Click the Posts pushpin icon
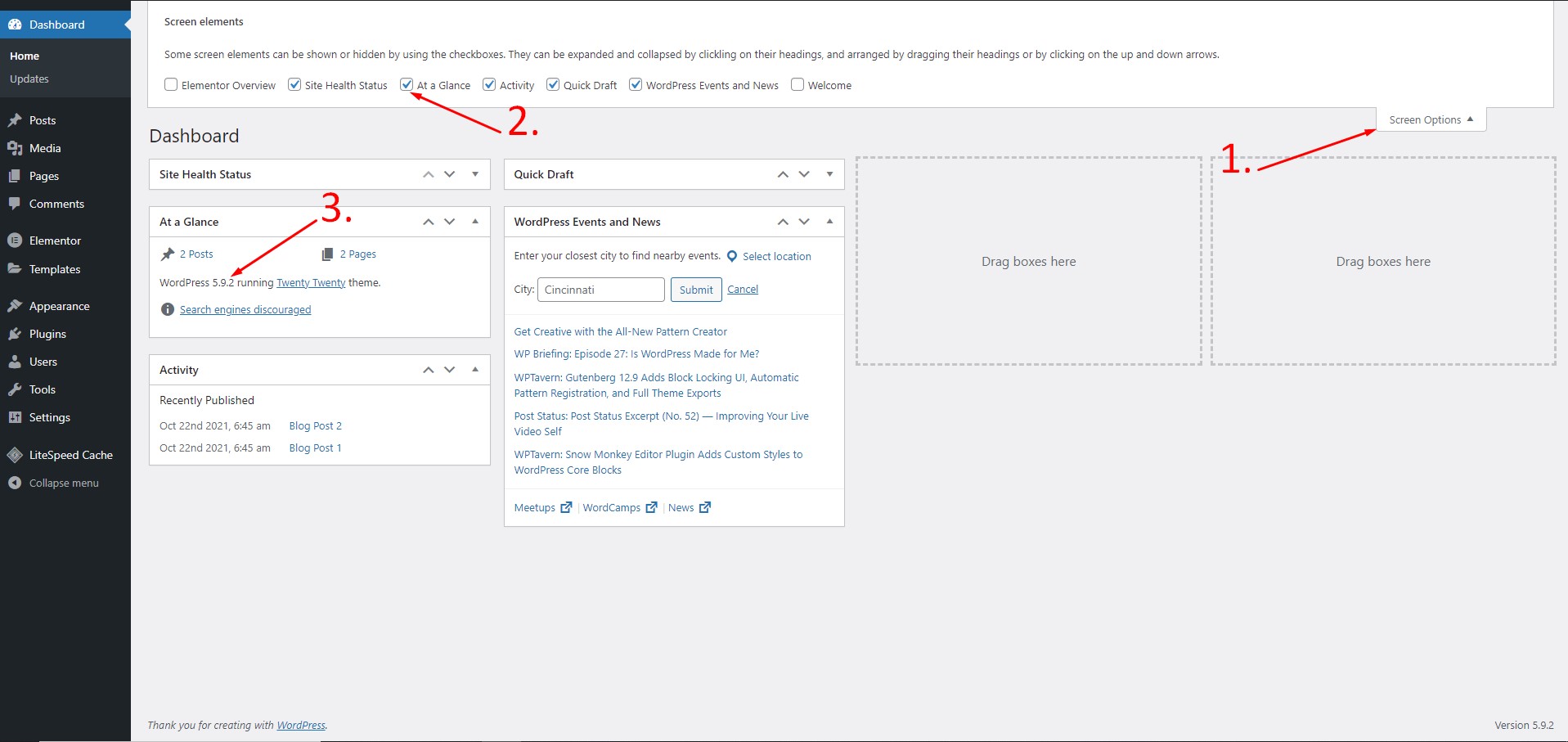Viewport: 1568px width, 742px height. pos(15,120)
